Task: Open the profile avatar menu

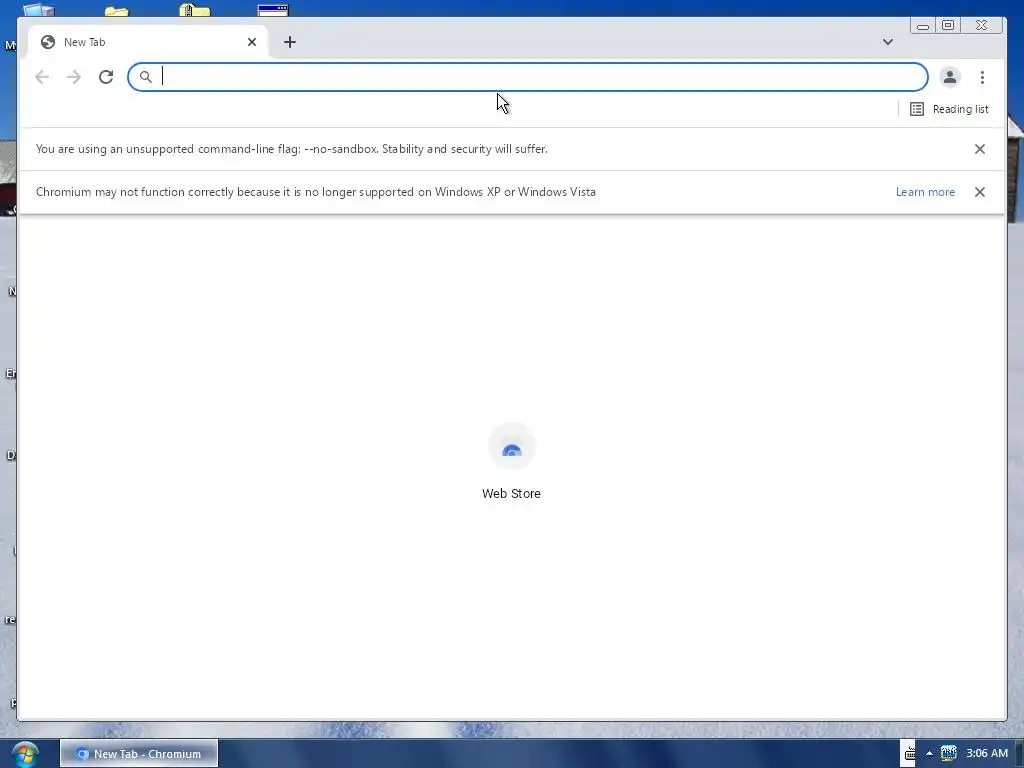Action: point(950,77)
